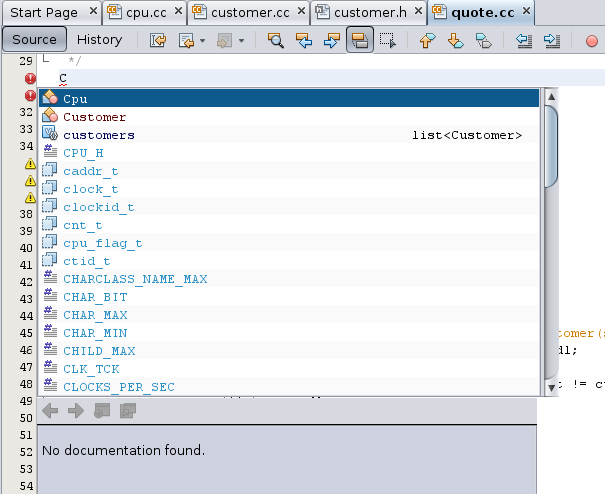Screen dimensions: 605x494
Task: Open the Back navigation dropdown arrow
Action: 202,41
